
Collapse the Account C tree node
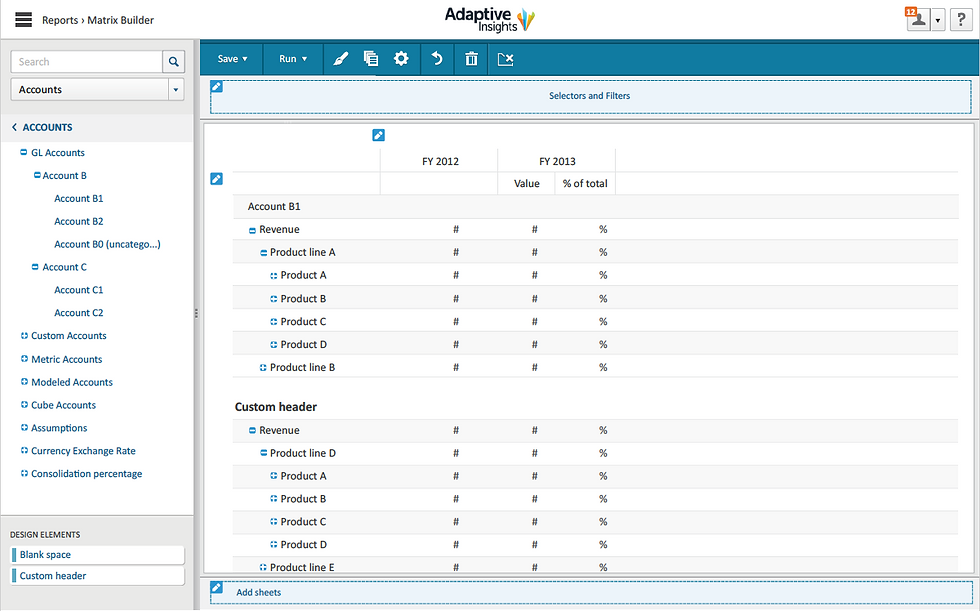tap(35, 267)
